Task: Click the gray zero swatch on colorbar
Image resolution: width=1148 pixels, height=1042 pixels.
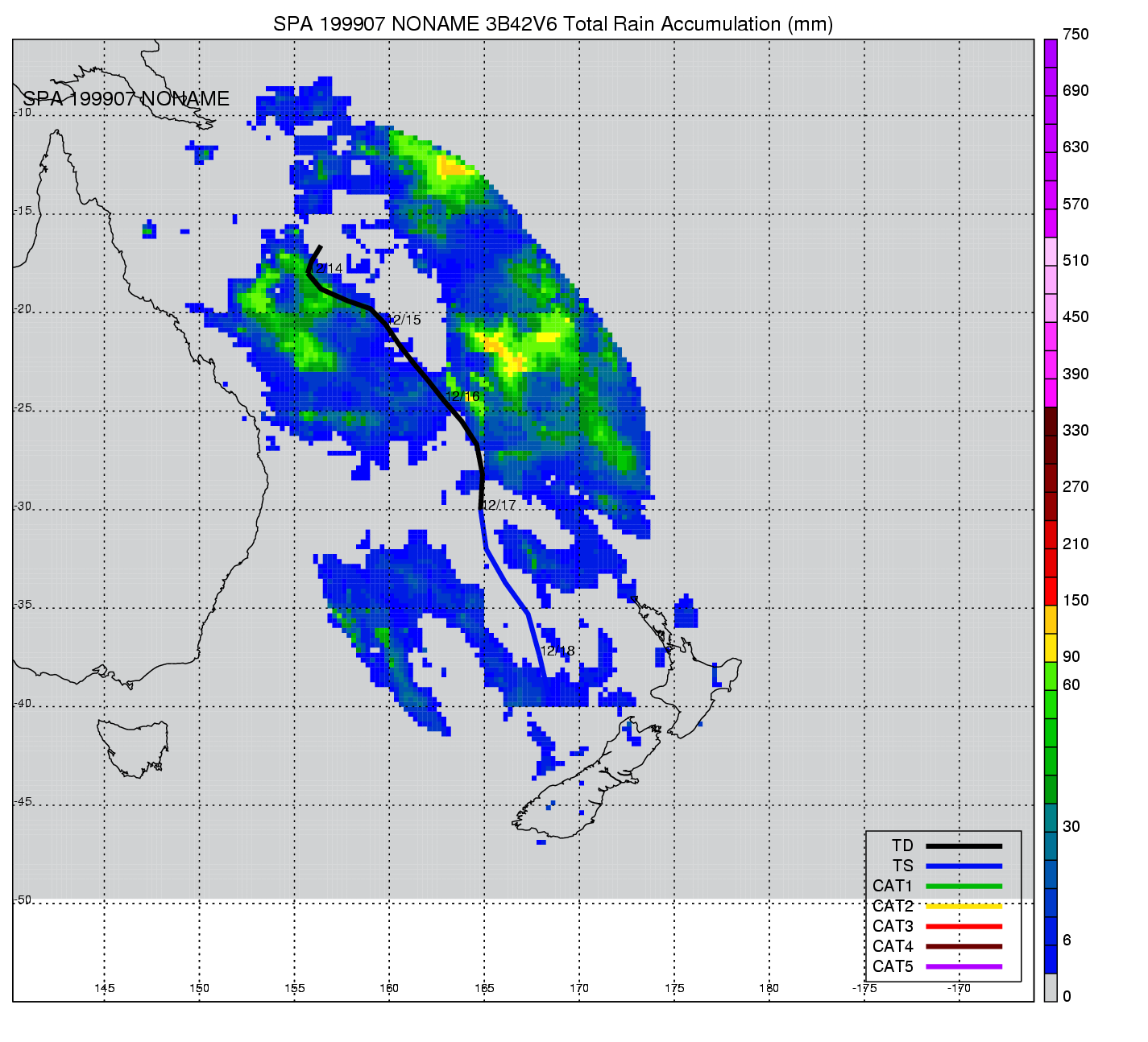Action: point(1051,988)
